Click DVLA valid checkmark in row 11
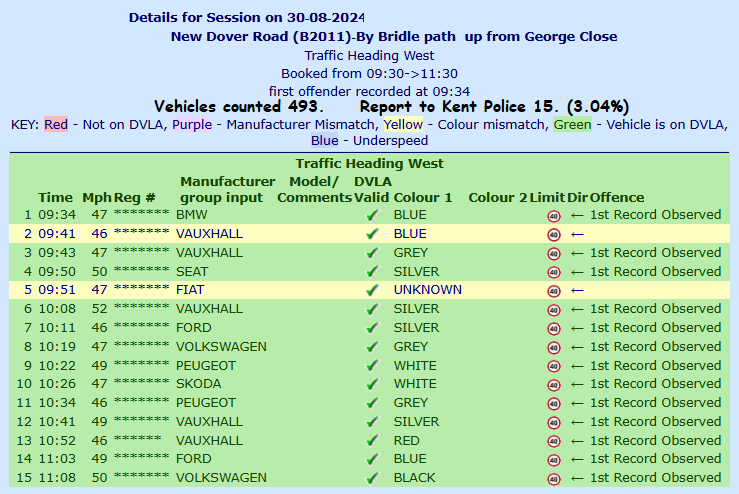Screen dimensions: 739x494 pos(372,403)
